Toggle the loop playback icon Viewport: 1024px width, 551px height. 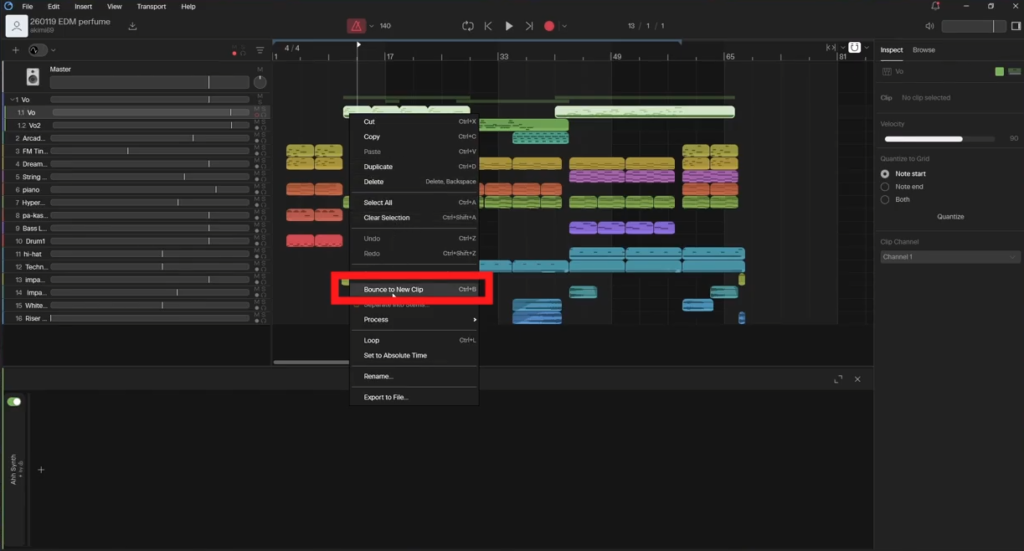(468, 26)
